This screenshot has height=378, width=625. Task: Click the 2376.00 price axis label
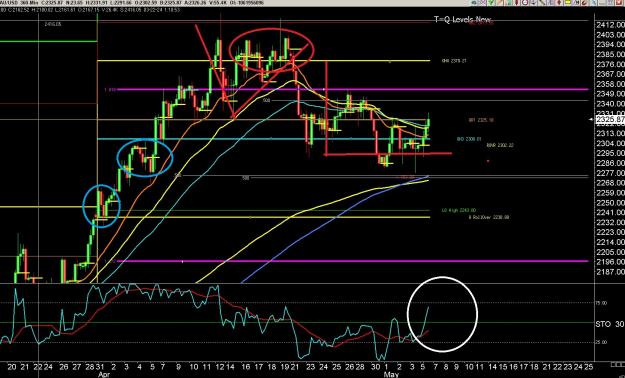coord(610,65)
